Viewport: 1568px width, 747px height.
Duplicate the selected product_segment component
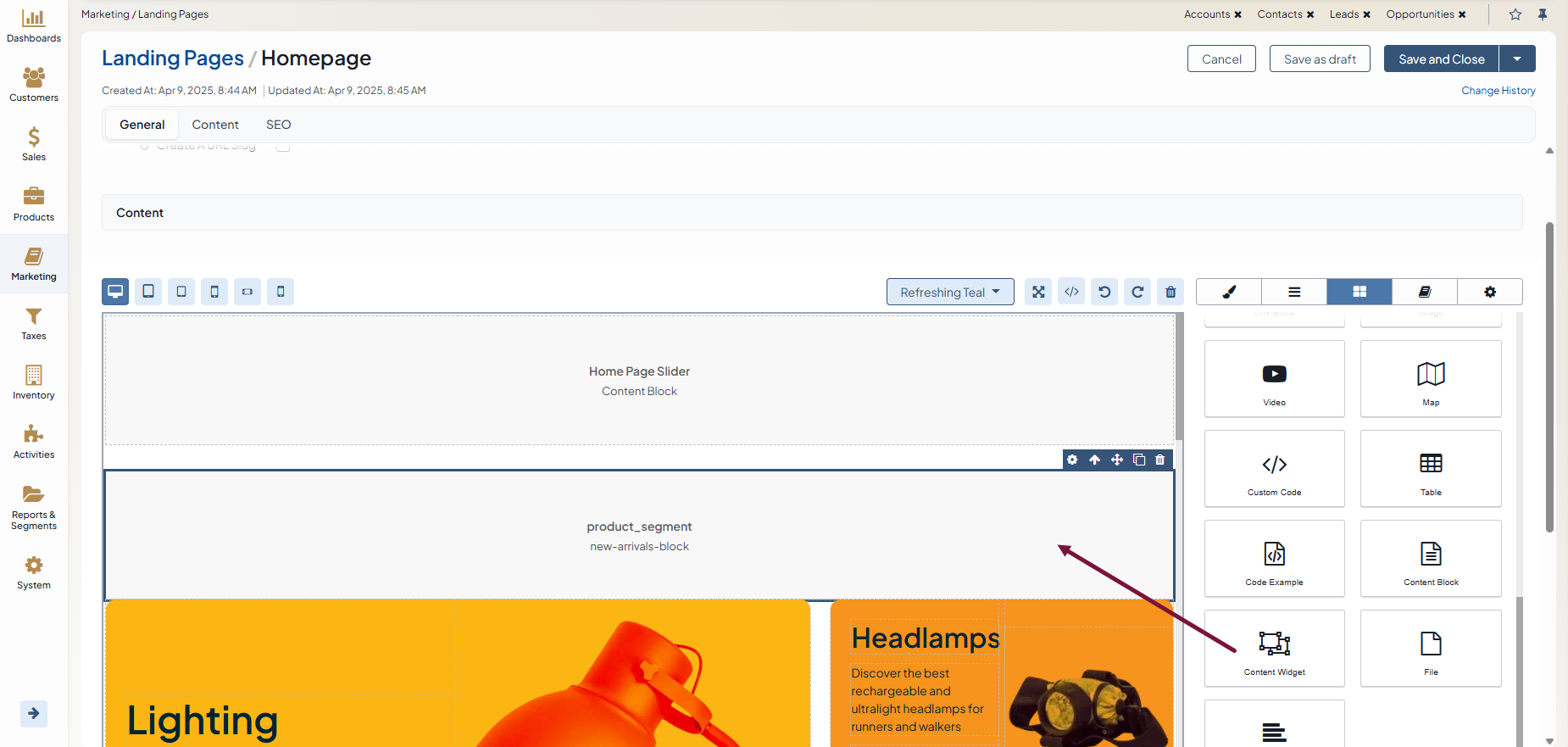[1139, 460]
